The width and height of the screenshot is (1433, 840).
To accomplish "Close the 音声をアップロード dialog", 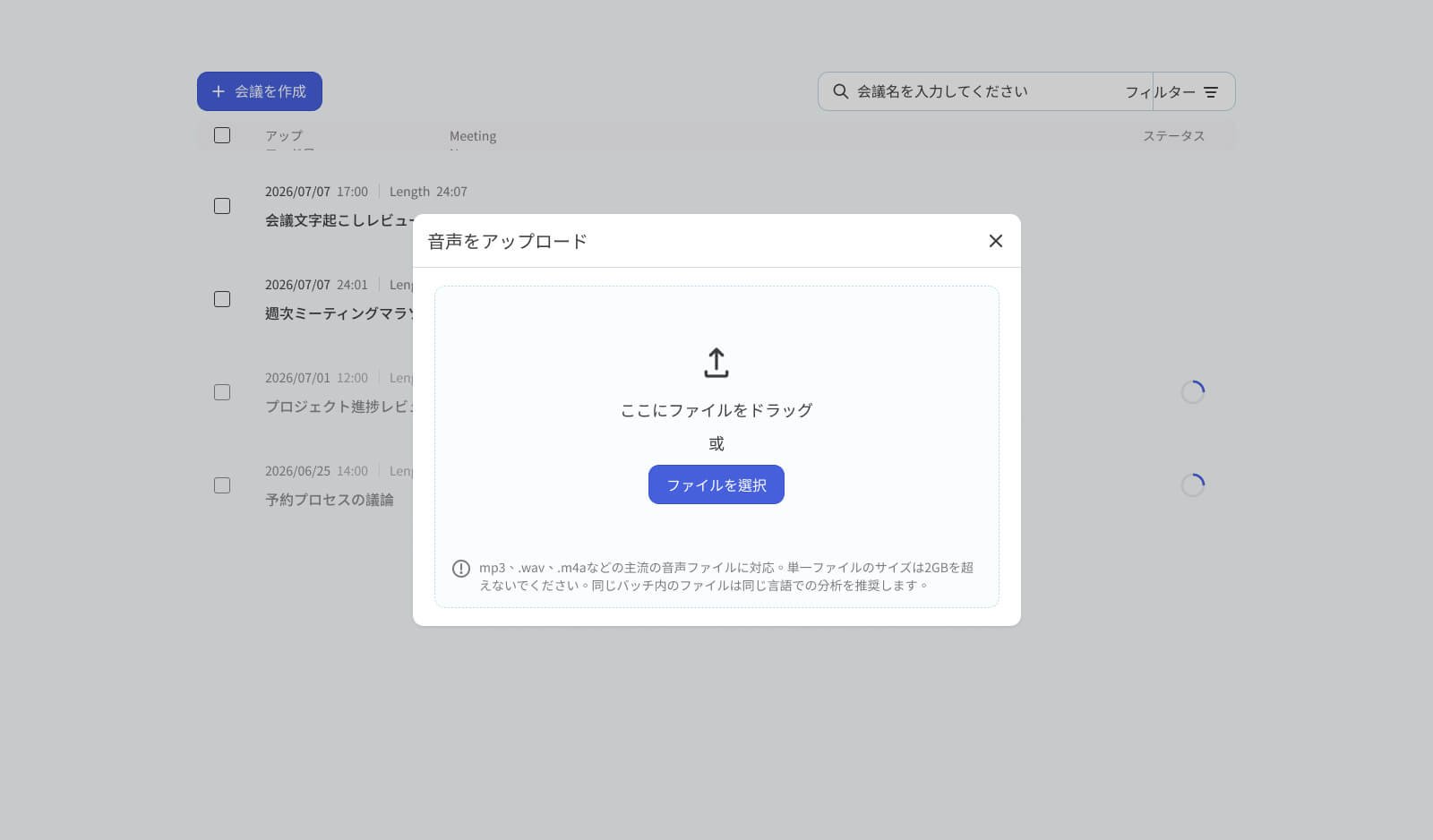I will [995, 241].
